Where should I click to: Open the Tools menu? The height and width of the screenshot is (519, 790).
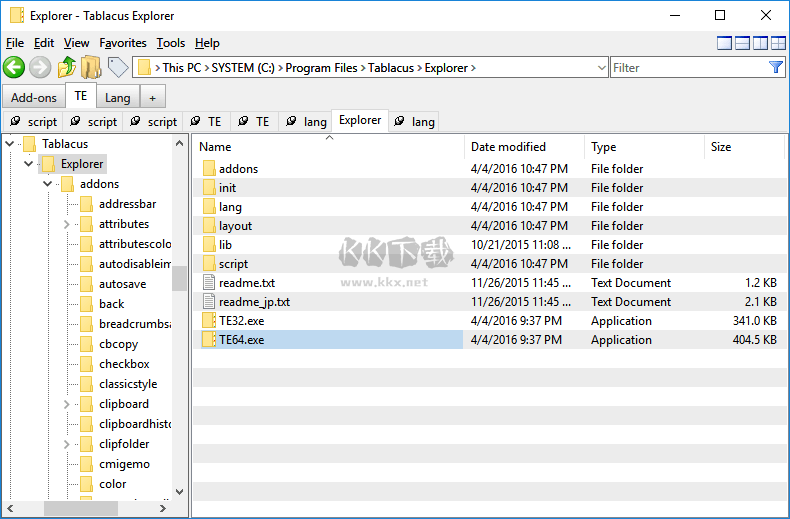pos(171,43)
